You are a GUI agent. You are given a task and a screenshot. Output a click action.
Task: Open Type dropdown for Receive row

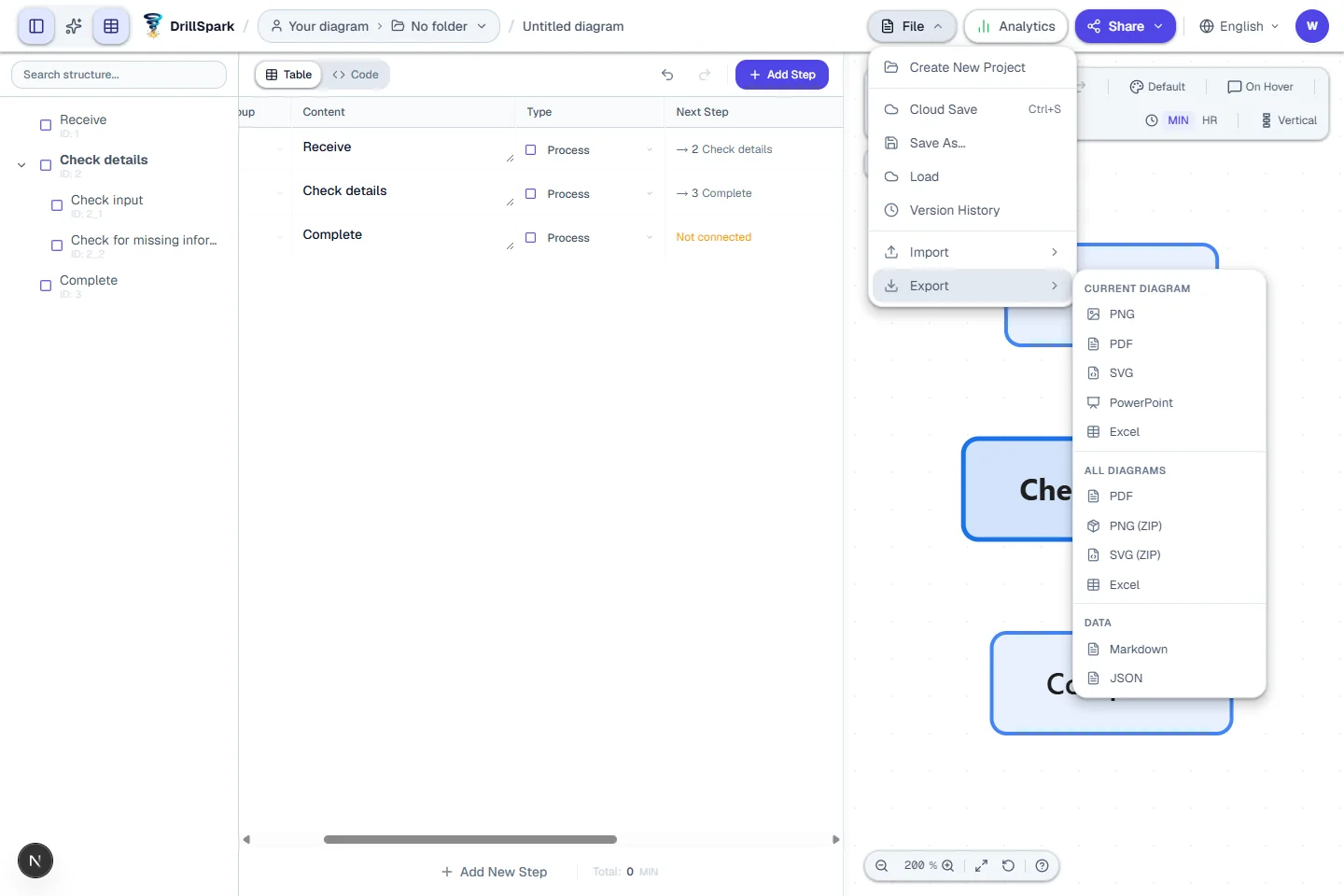(x=590, y=150)
